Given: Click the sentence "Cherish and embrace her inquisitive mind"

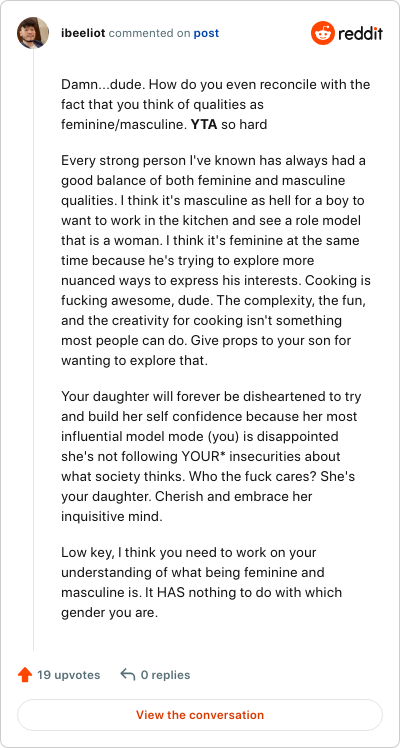Looking at the screenshot, I should pos(186,506).
